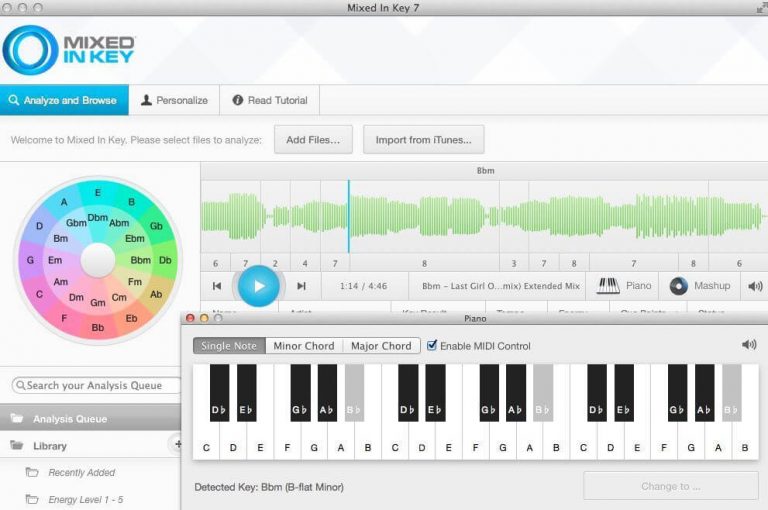Play the first G♭ black key

coord(300,393)
